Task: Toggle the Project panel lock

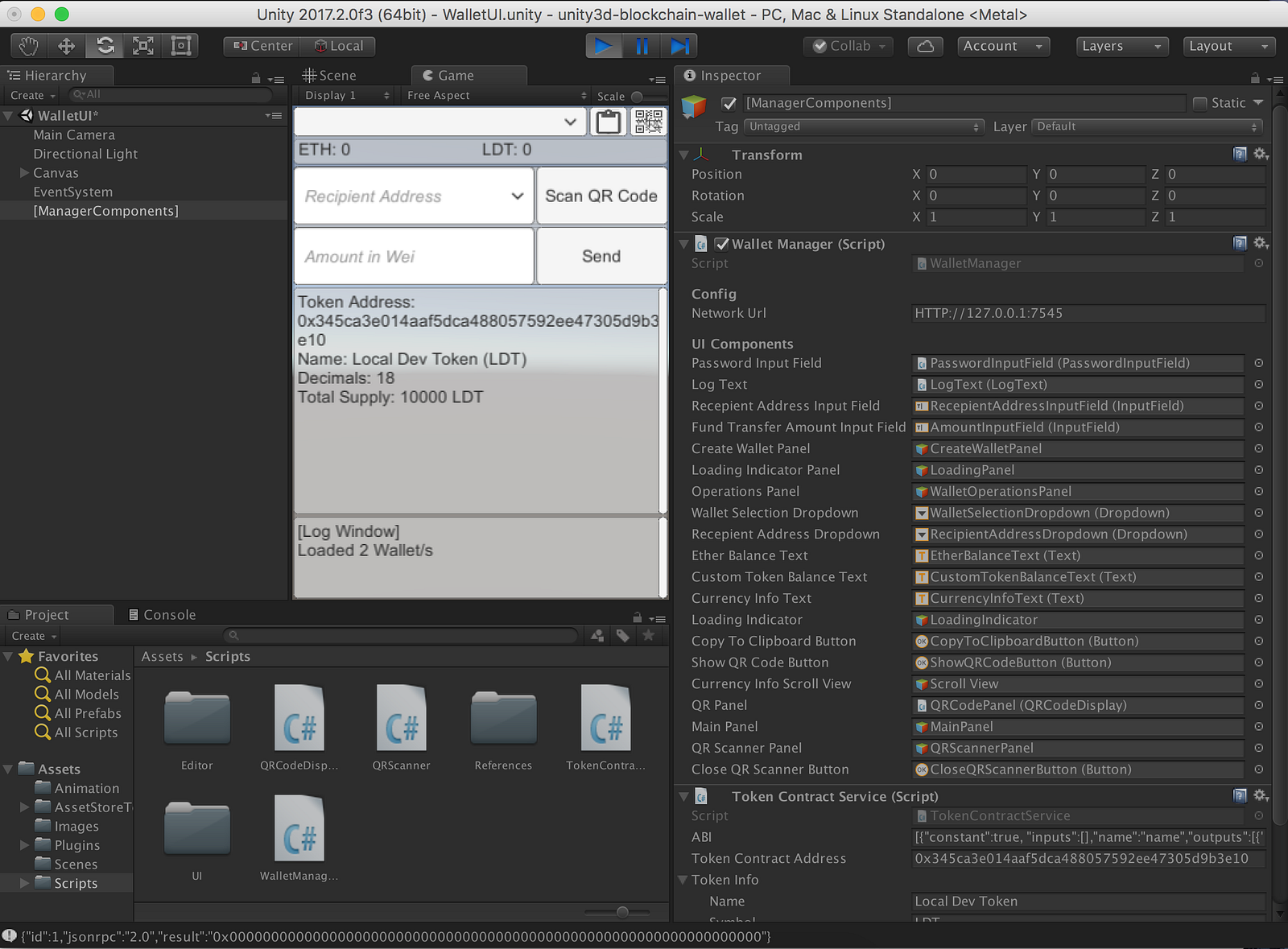Action: click(637, 617)
